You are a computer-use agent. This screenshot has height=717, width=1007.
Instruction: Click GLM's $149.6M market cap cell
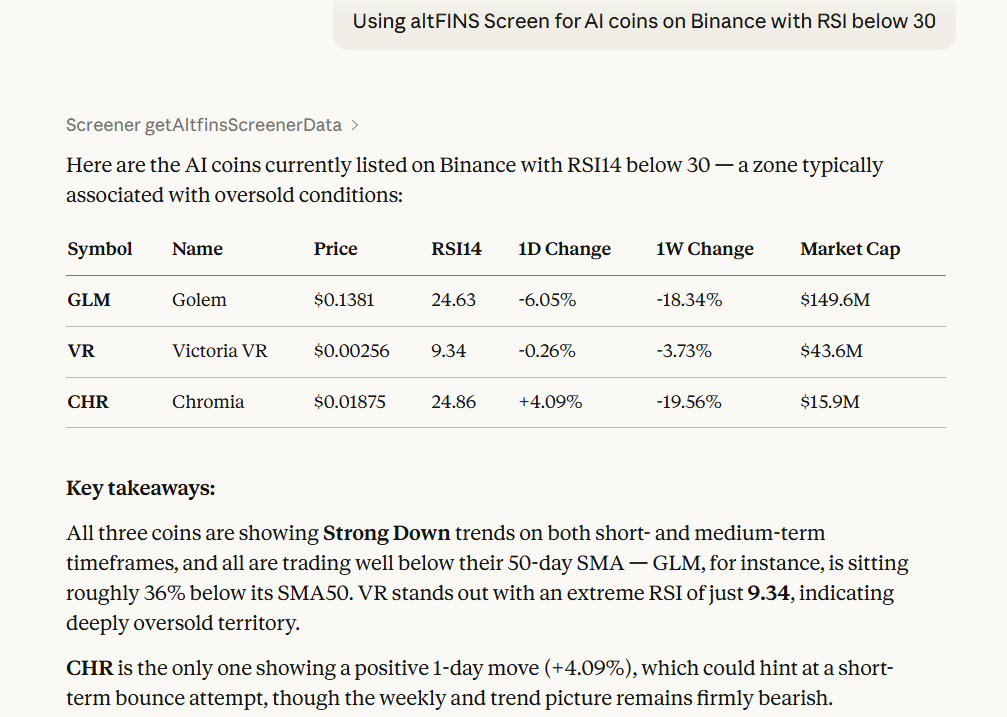click(x=835, y=300)
